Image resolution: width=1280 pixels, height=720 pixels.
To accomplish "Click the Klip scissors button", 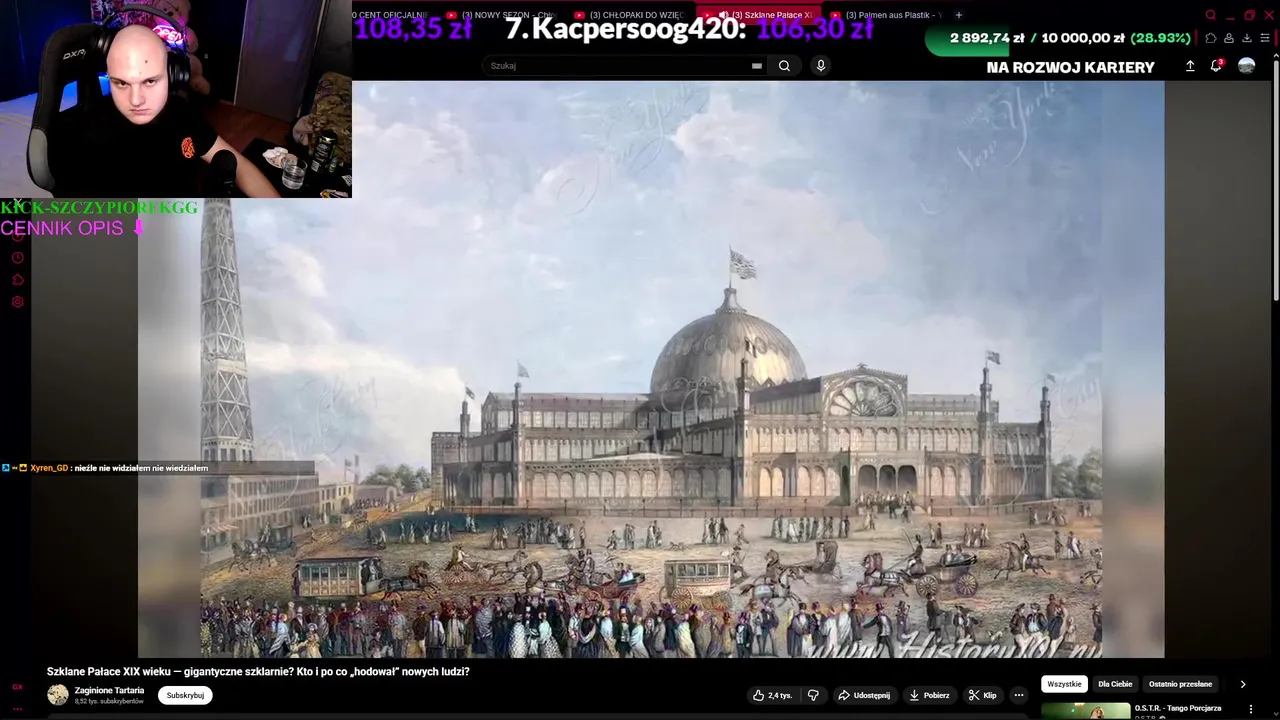I will 982,695.
